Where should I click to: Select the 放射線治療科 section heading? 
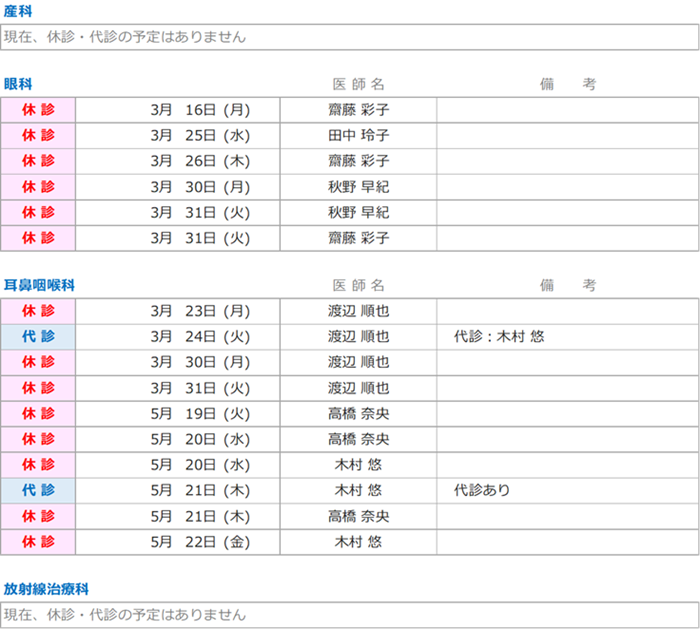pyautogui.click(x=46, y=590)
